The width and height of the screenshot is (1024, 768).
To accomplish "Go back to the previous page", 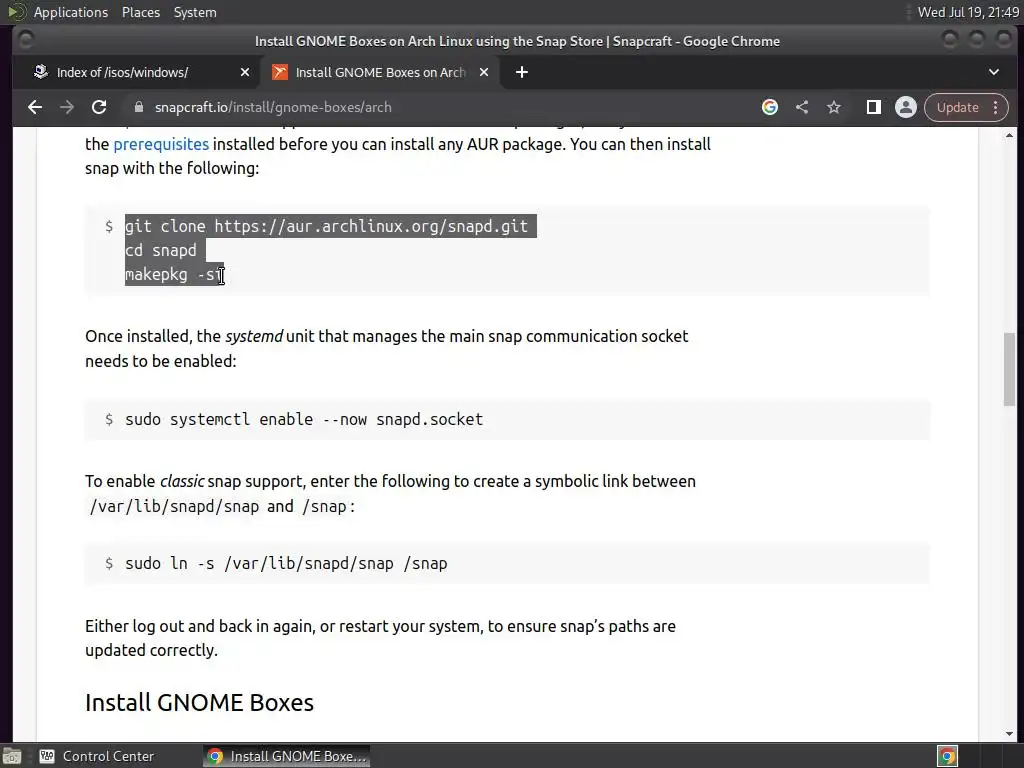I will click(35, 107).
